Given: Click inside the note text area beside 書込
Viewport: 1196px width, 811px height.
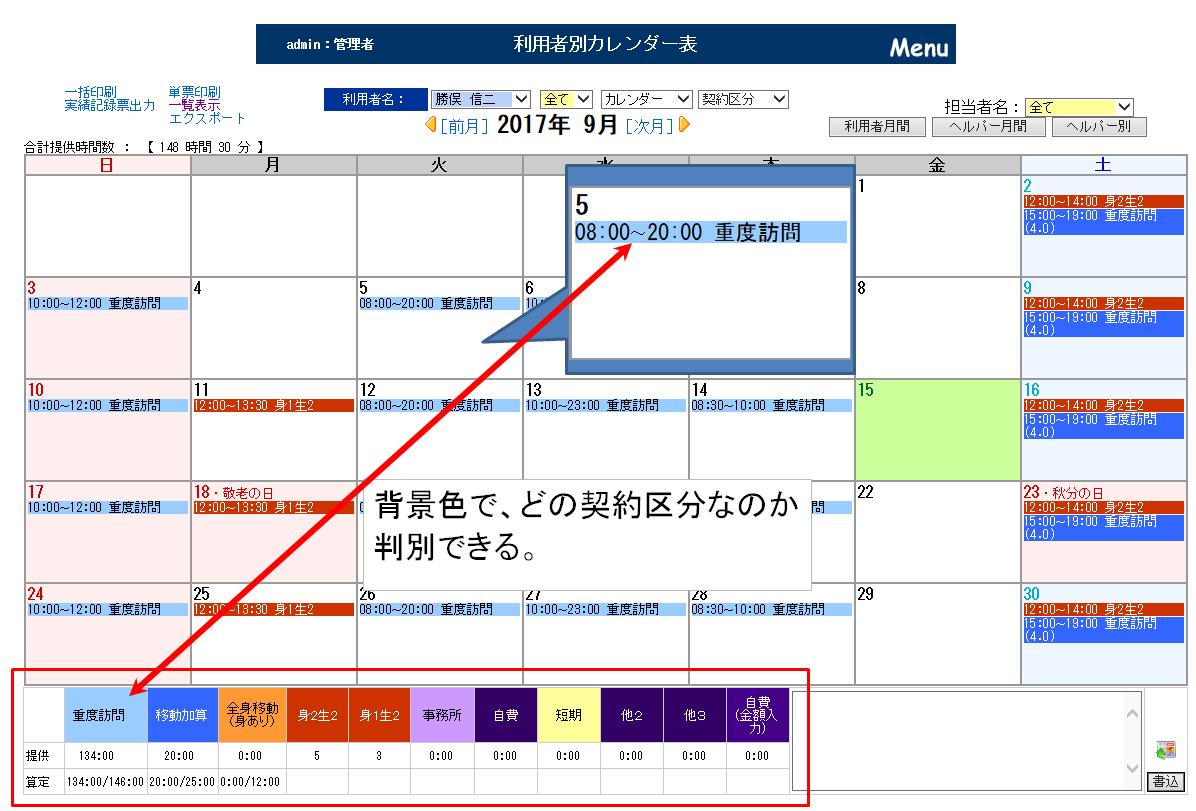Looking at the screenshot, I should click(965, 740).
